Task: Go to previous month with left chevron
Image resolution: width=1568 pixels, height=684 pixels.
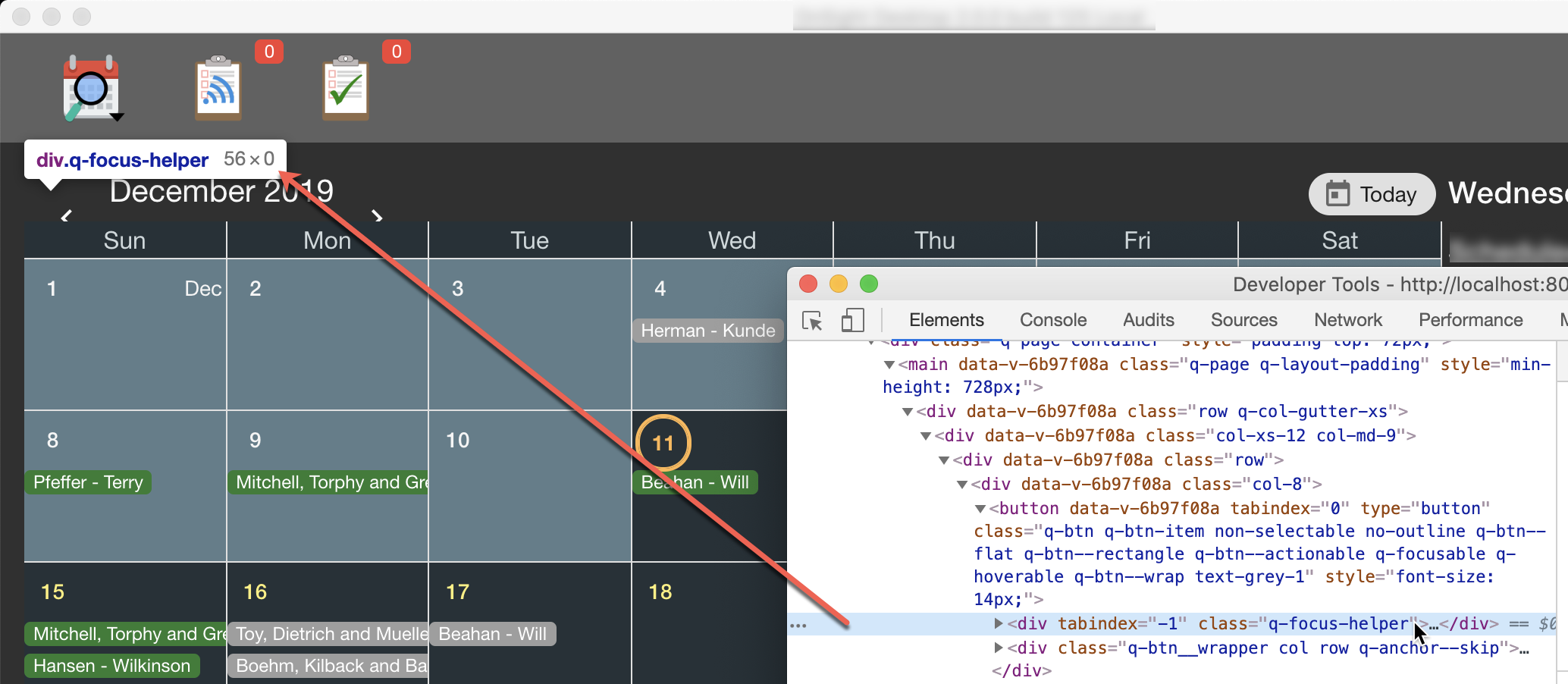Action: point(65,216)
